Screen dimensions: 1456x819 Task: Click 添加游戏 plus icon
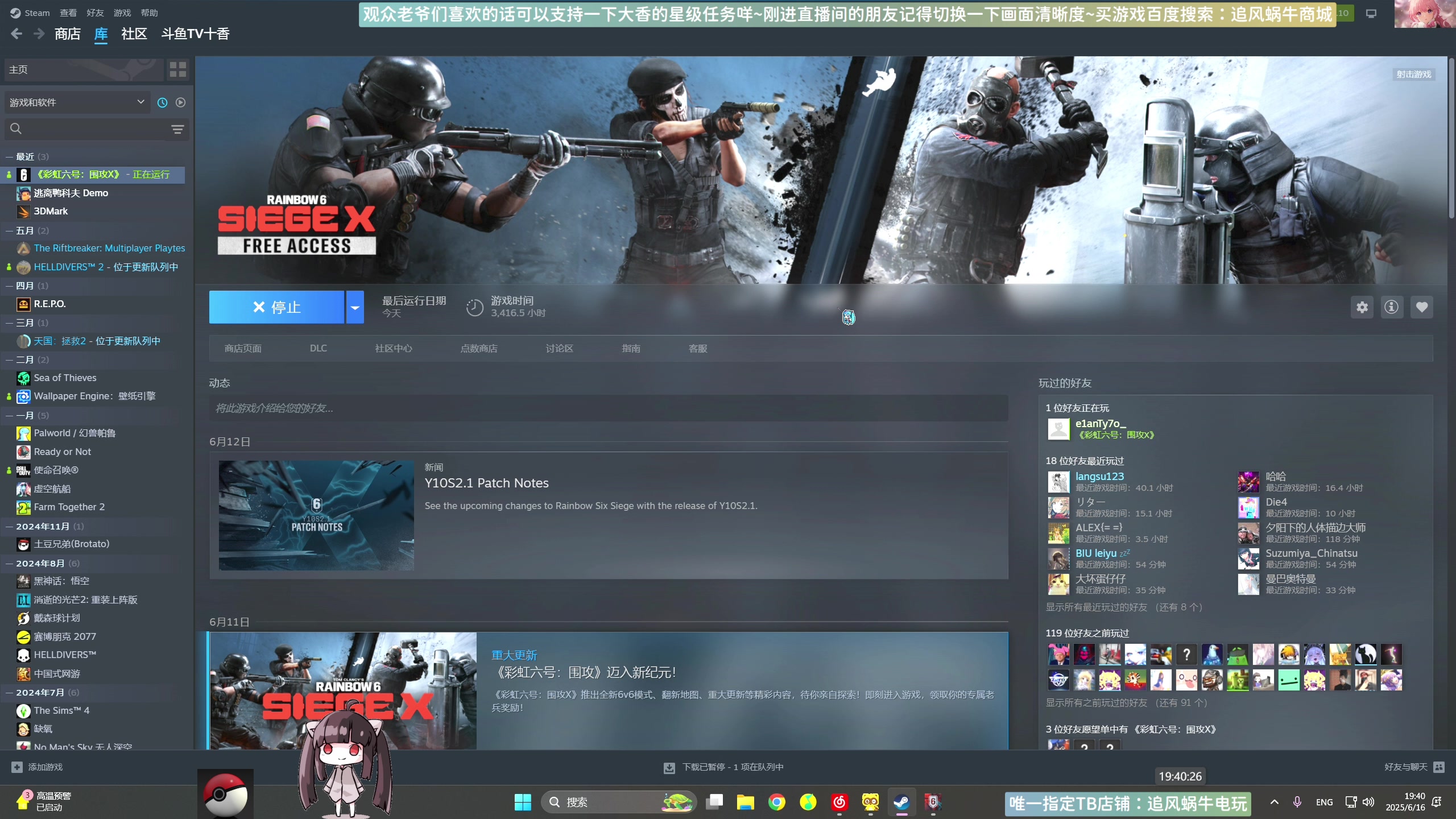pyautogui.click(x=17, y=767)
